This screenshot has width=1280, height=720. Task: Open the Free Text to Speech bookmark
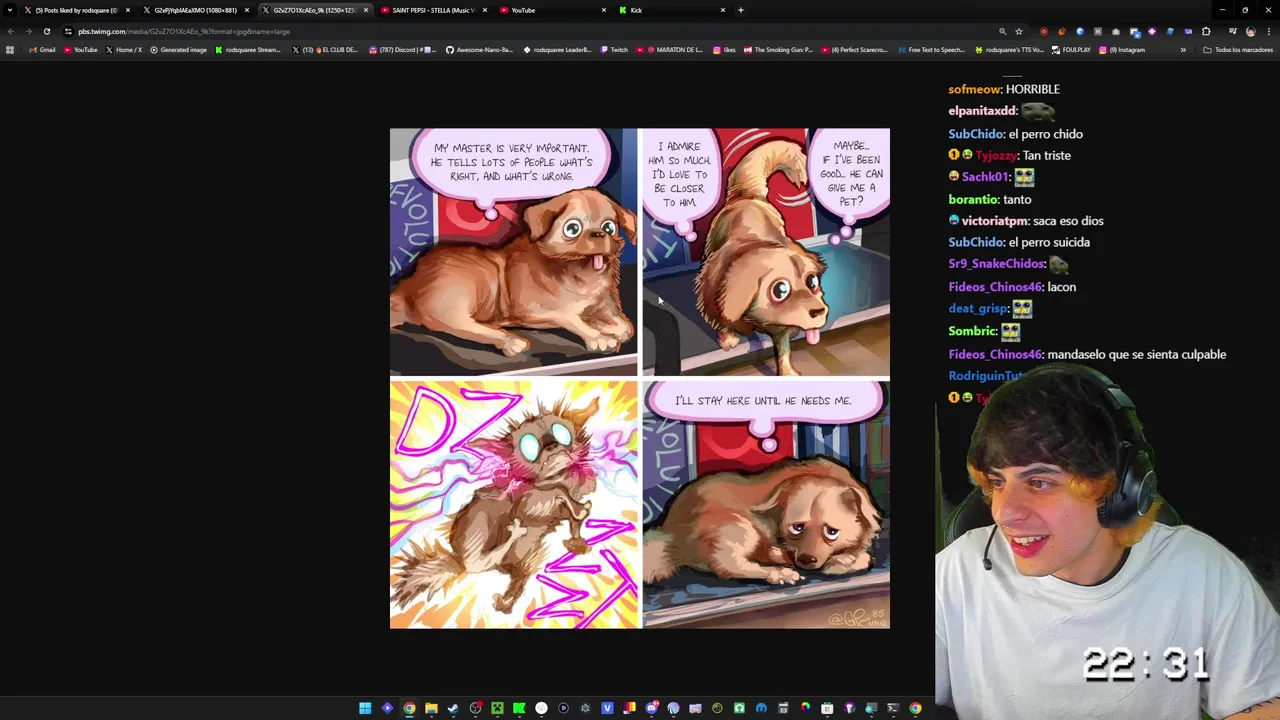click(x=931, y=50)
